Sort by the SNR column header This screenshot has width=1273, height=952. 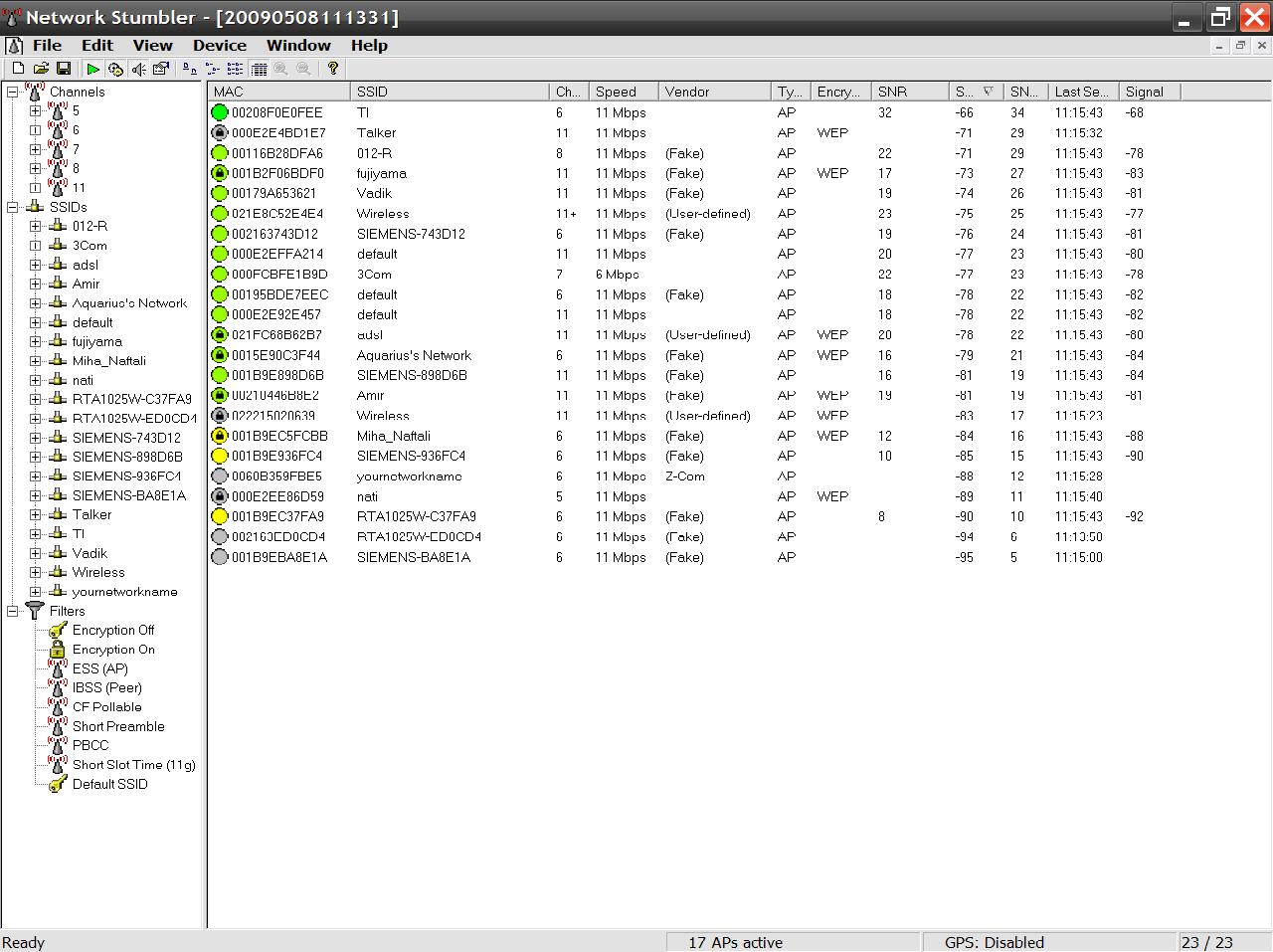(x=910, y=92)
